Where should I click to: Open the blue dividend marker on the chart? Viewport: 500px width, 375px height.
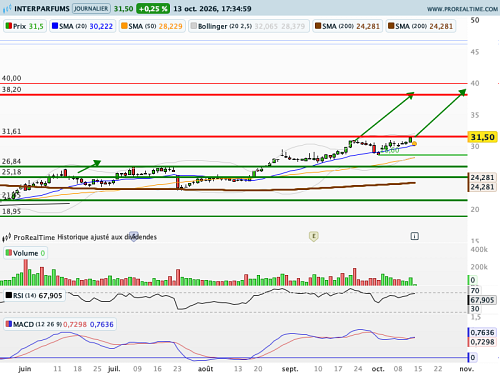click(x=134, y=236)
